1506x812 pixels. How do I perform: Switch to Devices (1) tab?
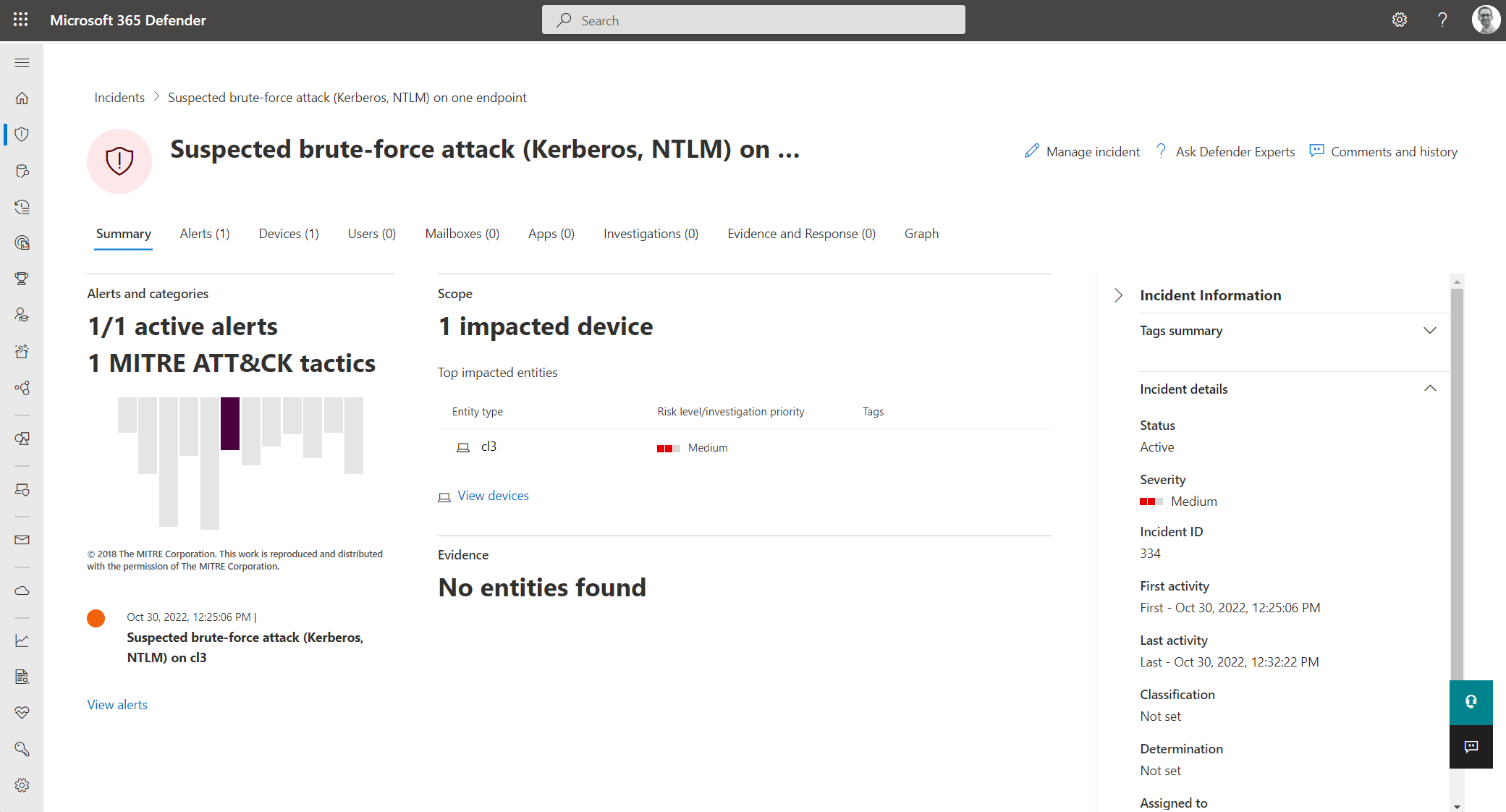[x=289, y=234]
